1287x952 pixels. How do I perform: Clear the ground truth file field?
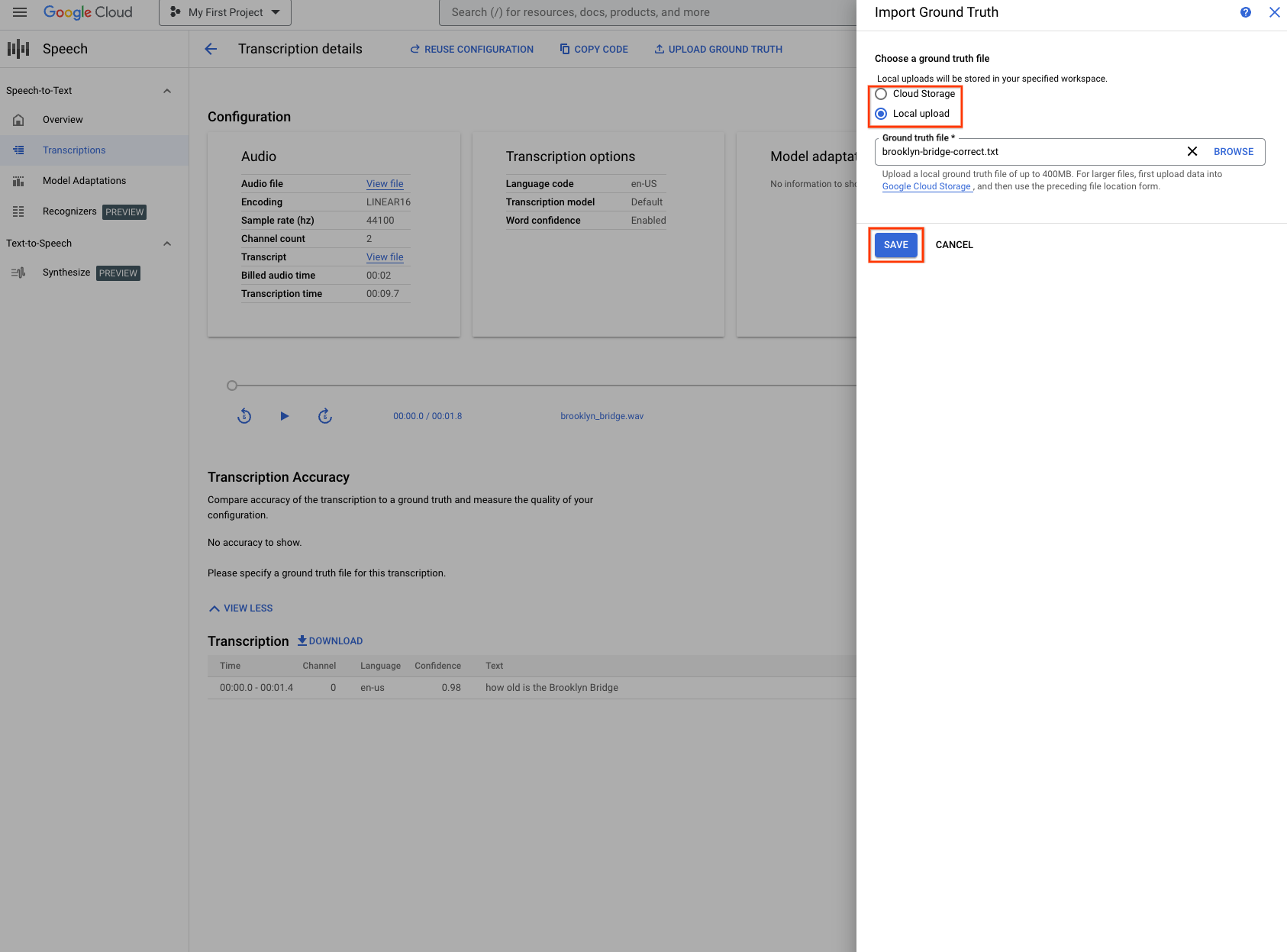tap(1192, 151)
